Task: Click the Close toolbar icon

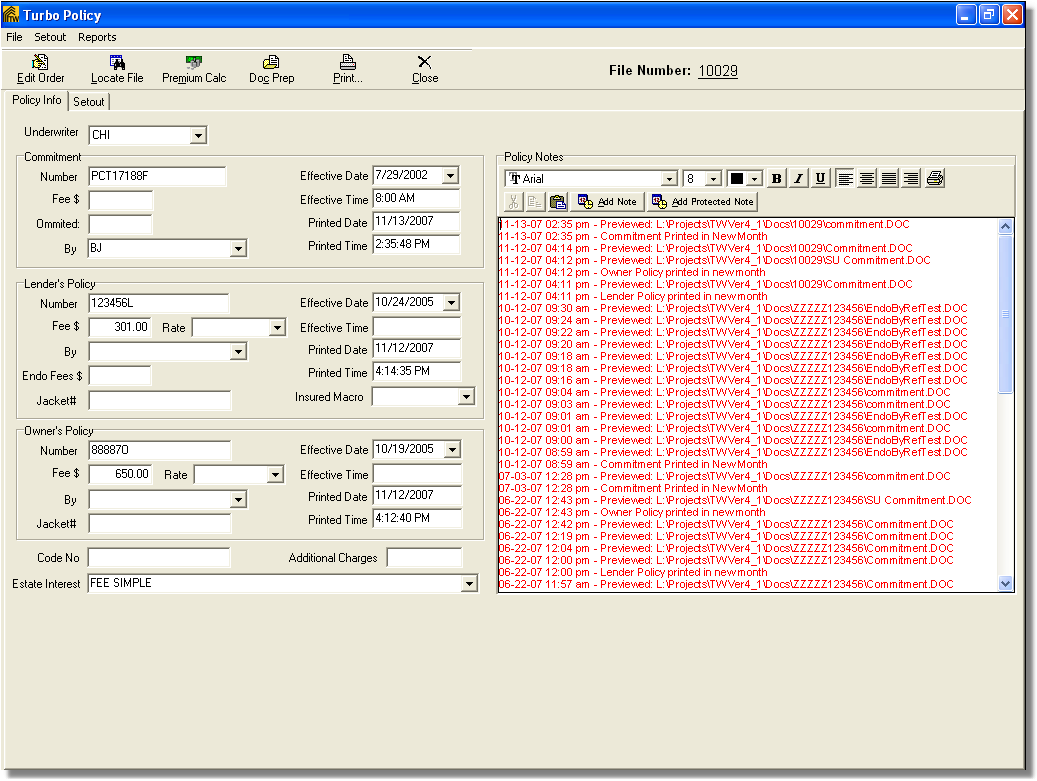Action: [x=425, y=68]
